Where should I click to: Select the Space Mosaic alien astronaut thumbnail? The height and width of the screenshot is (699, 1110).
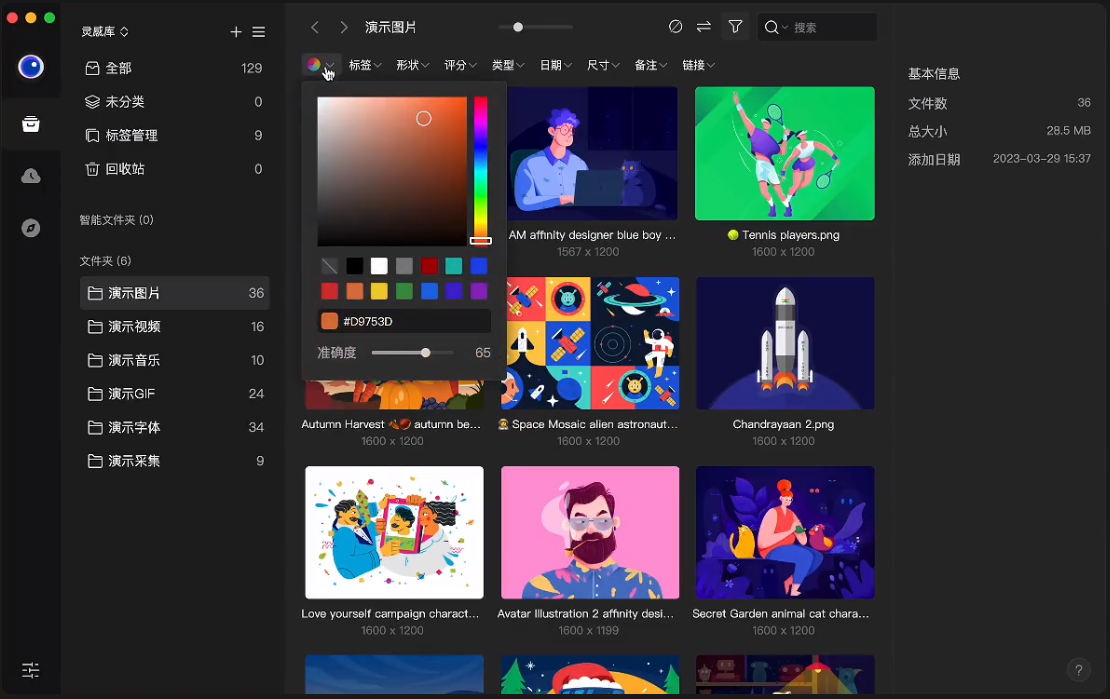590,343
